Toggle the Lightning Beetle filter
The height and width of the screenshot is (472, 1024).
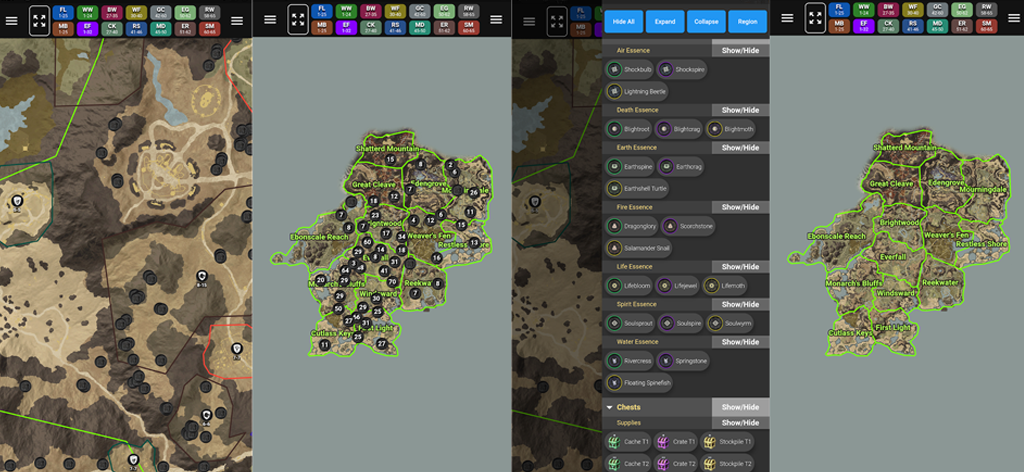[x=637, y=91]
